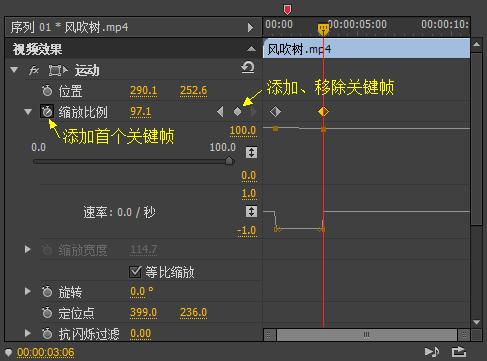Image resolution: width=487 pixels, height=361 pixels.
Task: Click the 速率: 0.0 / 秒 text
Action: coord(119,212)
